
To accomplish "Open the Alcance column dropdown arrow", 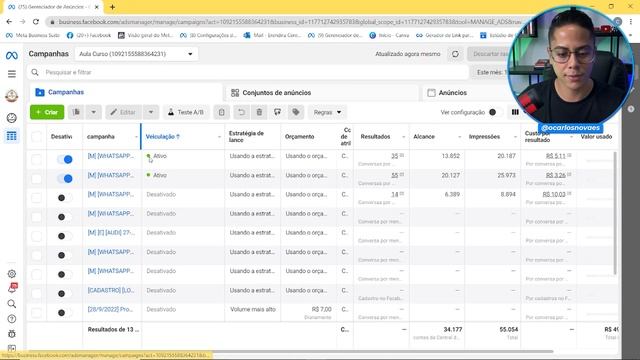I will tap(459, 137).
